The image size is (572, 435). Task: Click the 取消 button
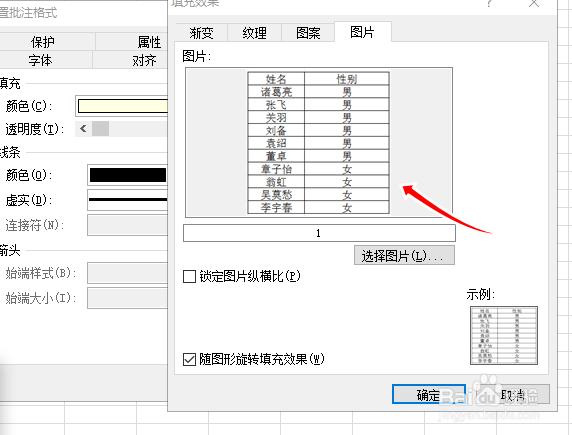coord(512,394)
